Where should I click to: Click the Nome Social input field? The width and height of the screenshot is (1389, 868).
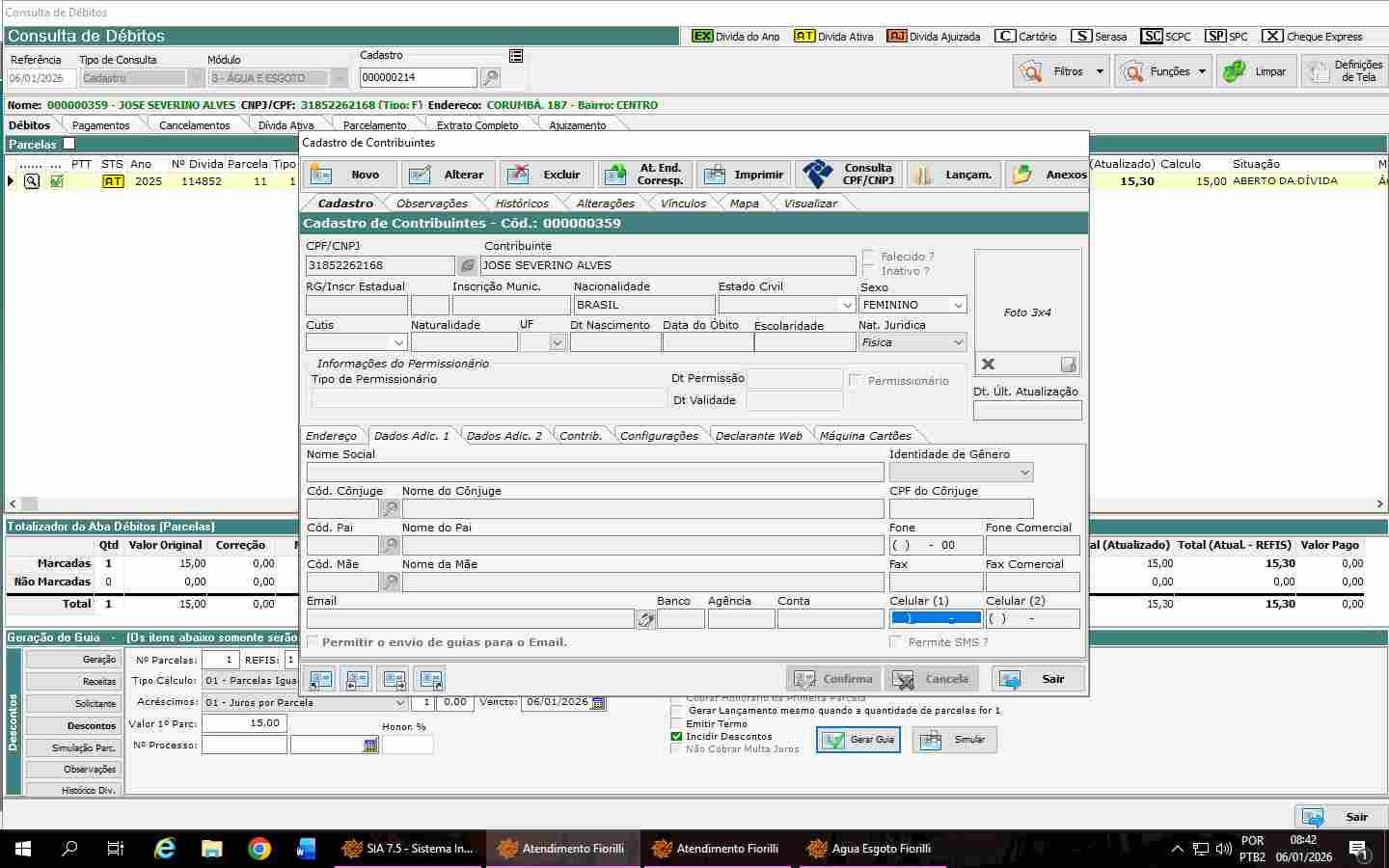[x=594, y=473]
